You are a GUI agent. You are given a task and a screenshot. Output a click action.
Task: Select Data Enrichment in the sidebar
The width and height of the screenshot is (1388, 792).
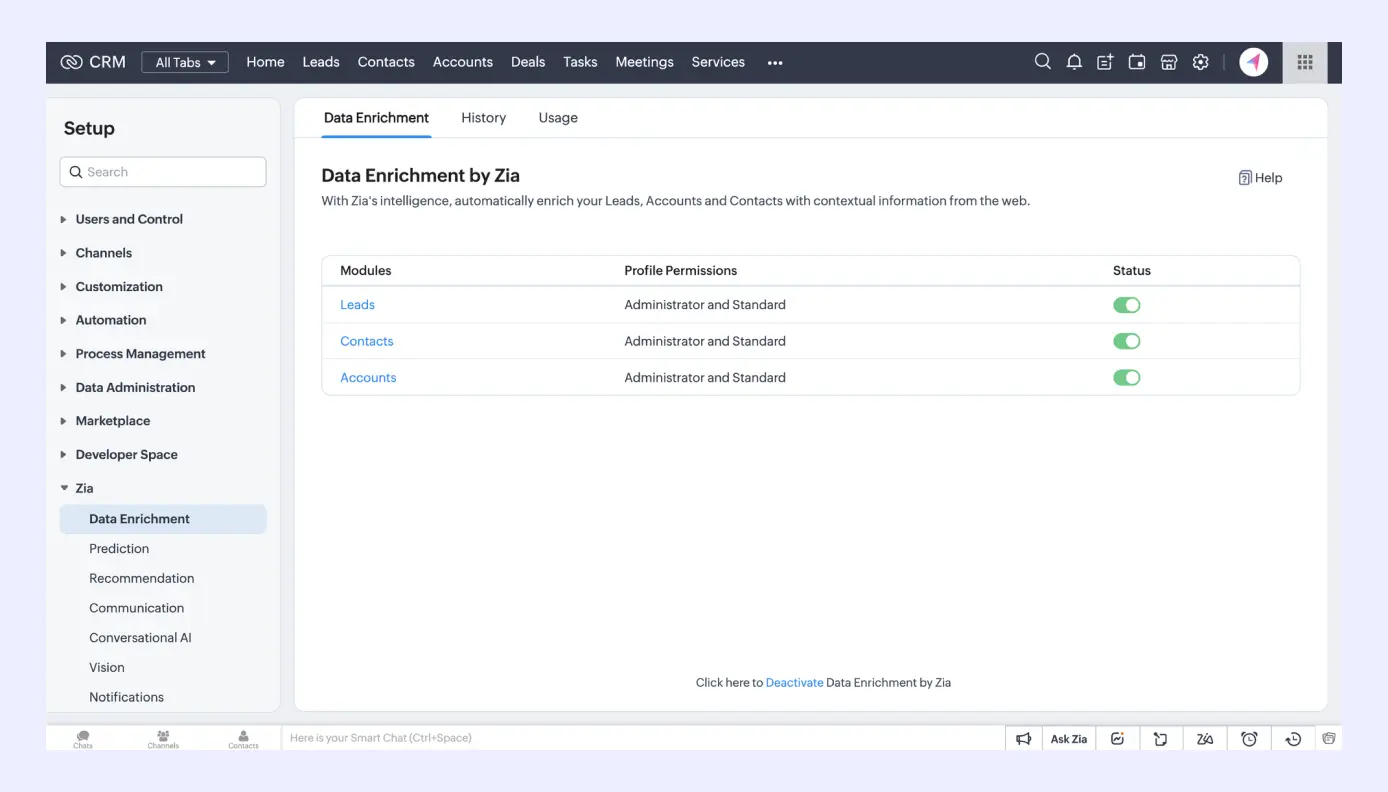pos(163,519)
